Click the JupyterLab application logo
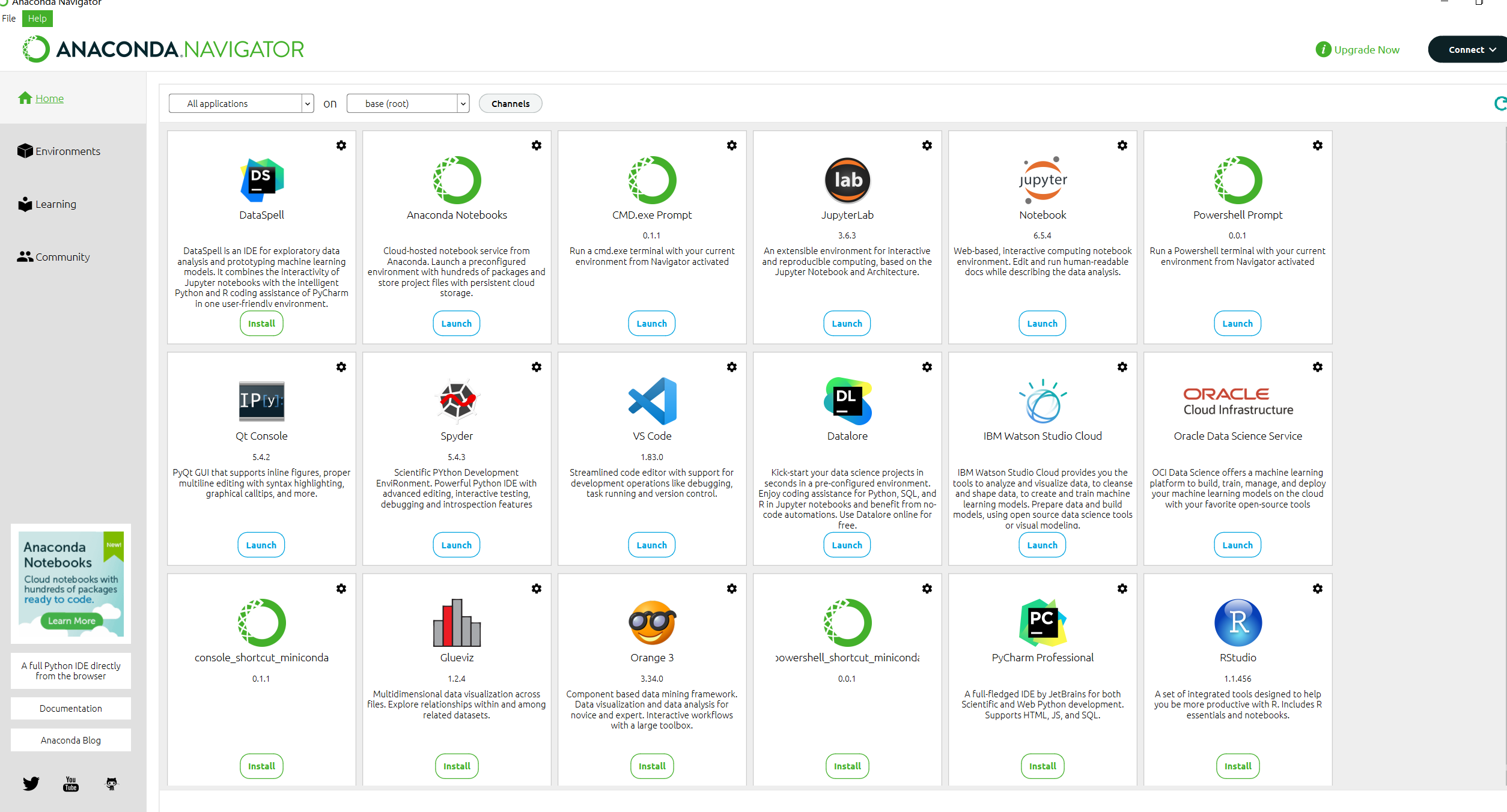Image resolution: width=1507 pixels, height=812 pixels. [847, 180]
